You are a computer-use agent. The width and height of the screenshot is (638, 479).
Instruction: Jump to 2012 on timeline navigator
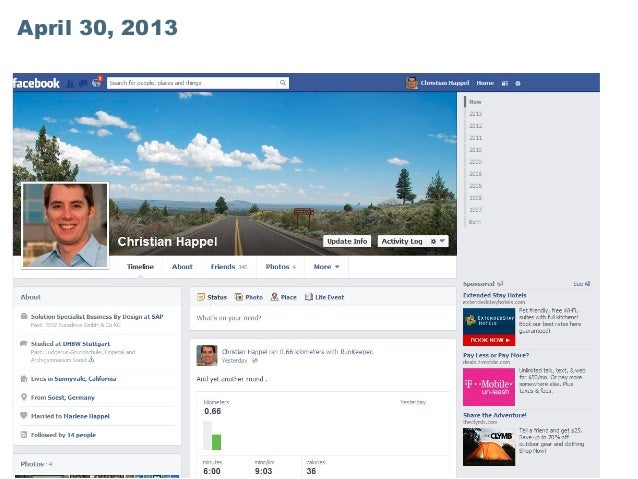475,126
